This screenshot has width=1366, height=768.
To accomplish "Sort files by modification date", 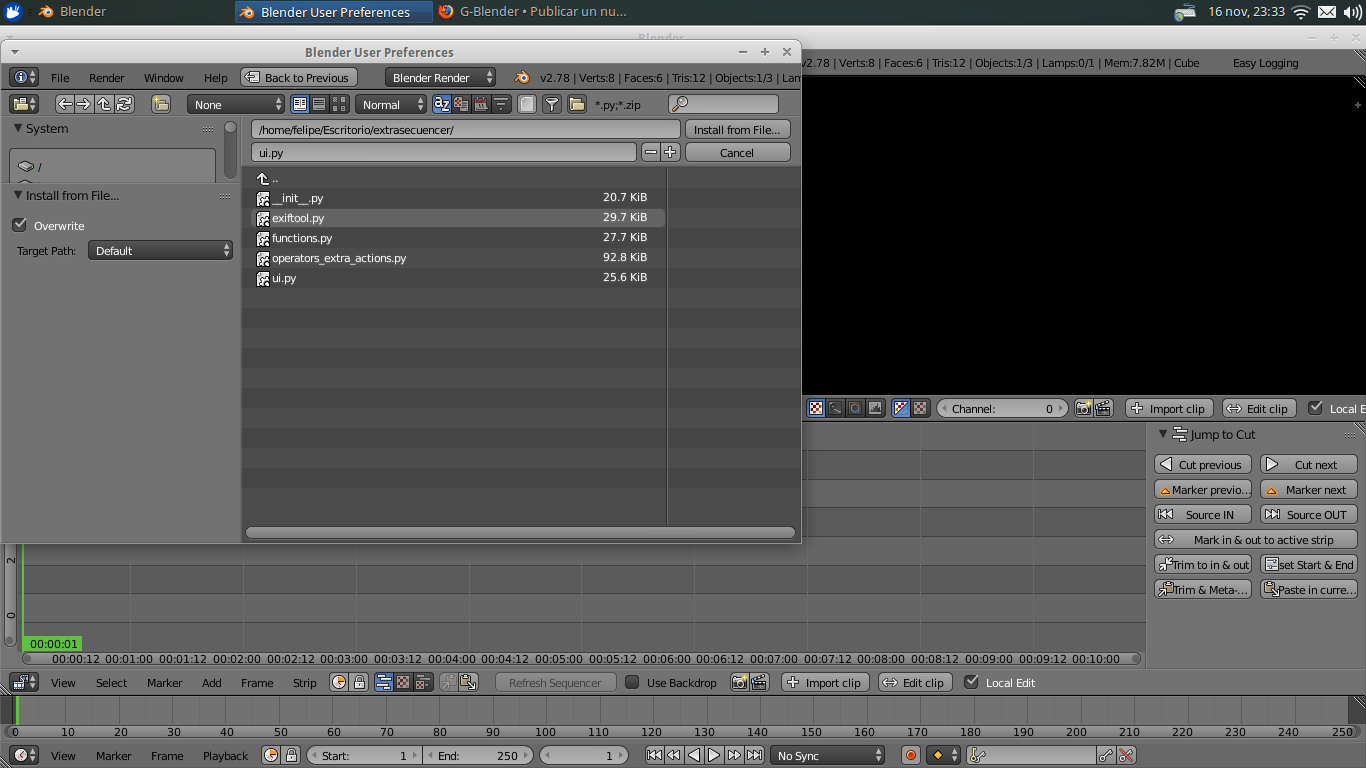I will point(481,104).
